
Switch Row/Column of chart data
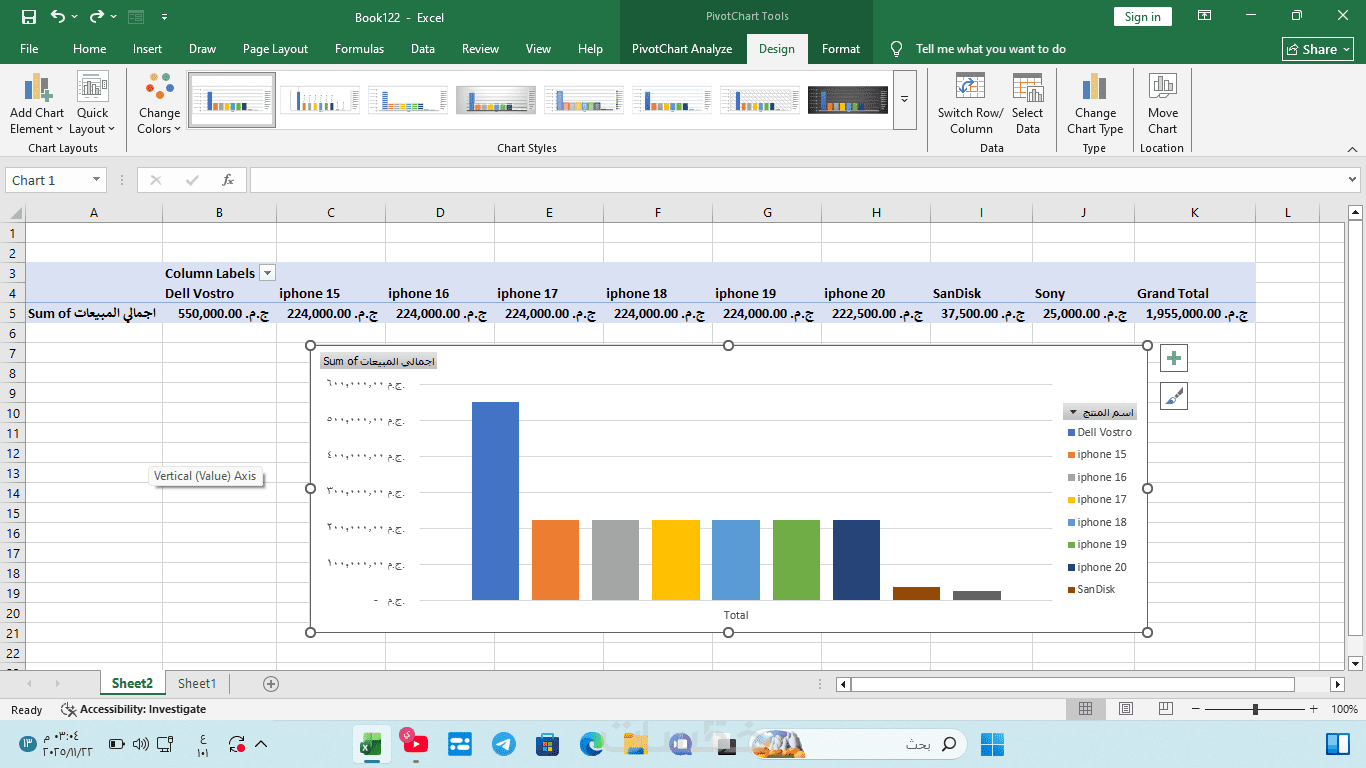(x=970, y=102)
